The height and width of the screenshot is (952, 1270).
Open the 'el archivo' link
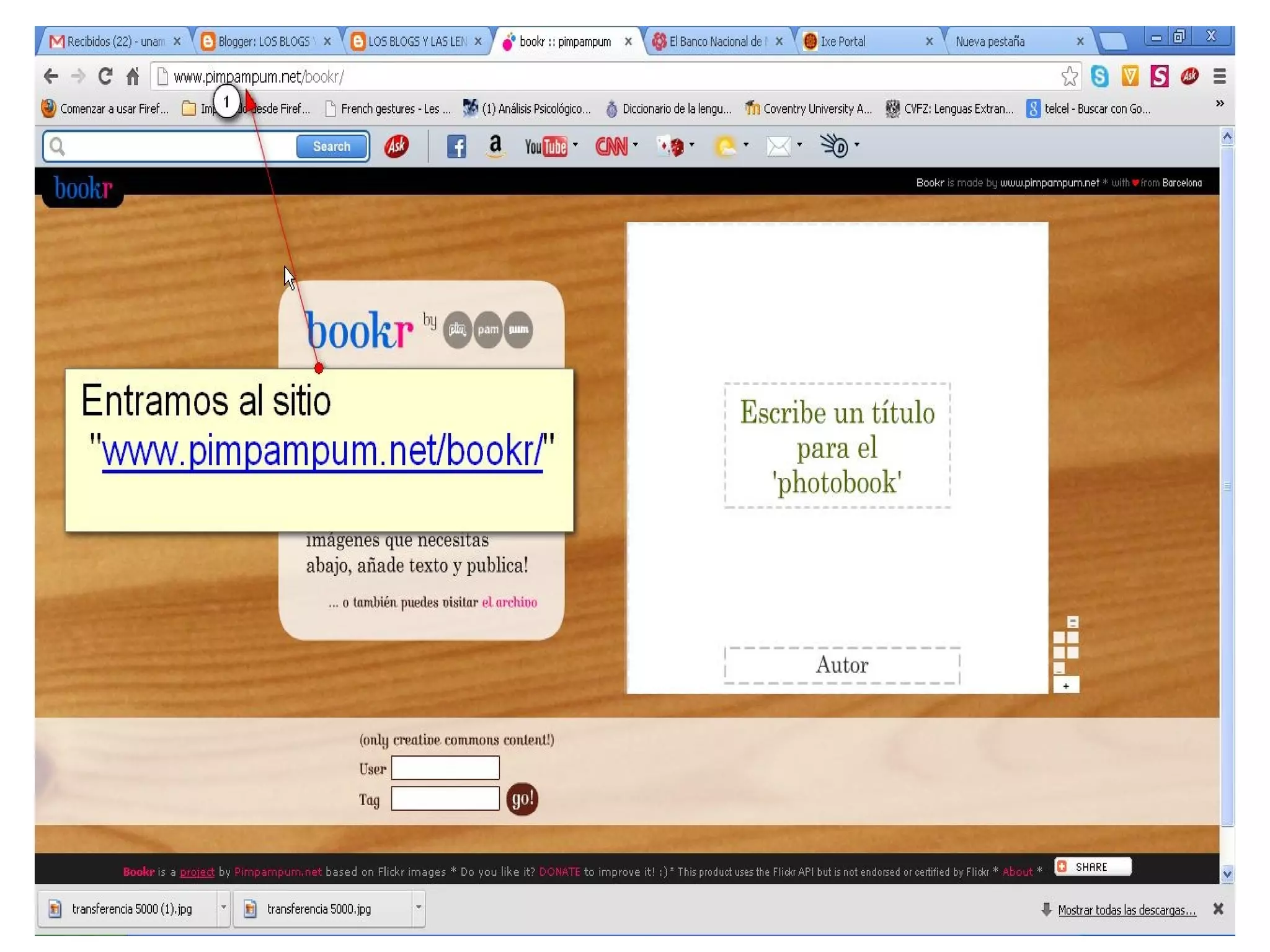click(x=509, y=602)
